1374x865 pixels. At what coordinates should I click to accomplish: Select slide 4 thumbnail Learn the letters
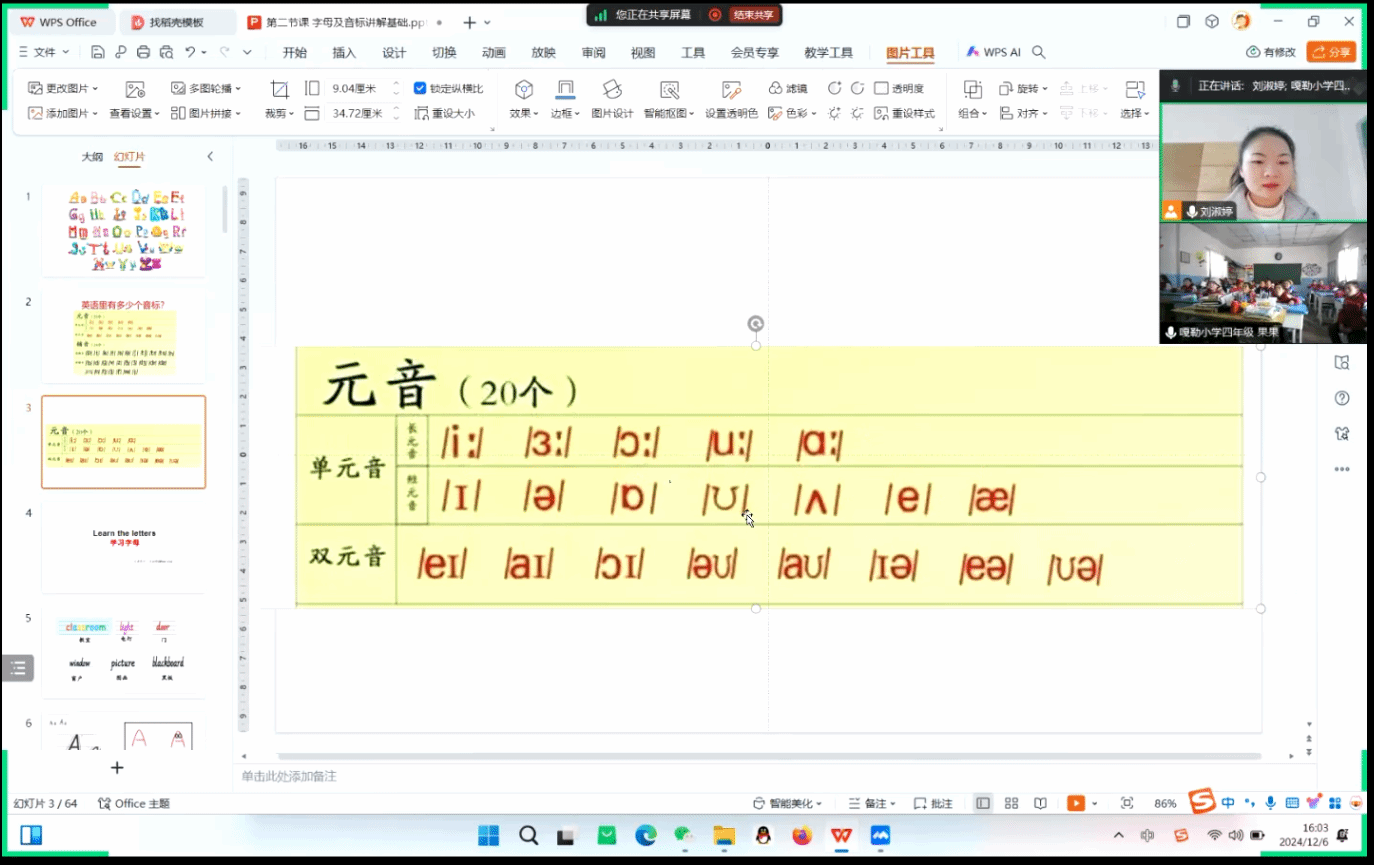click(x=124, y=547)
